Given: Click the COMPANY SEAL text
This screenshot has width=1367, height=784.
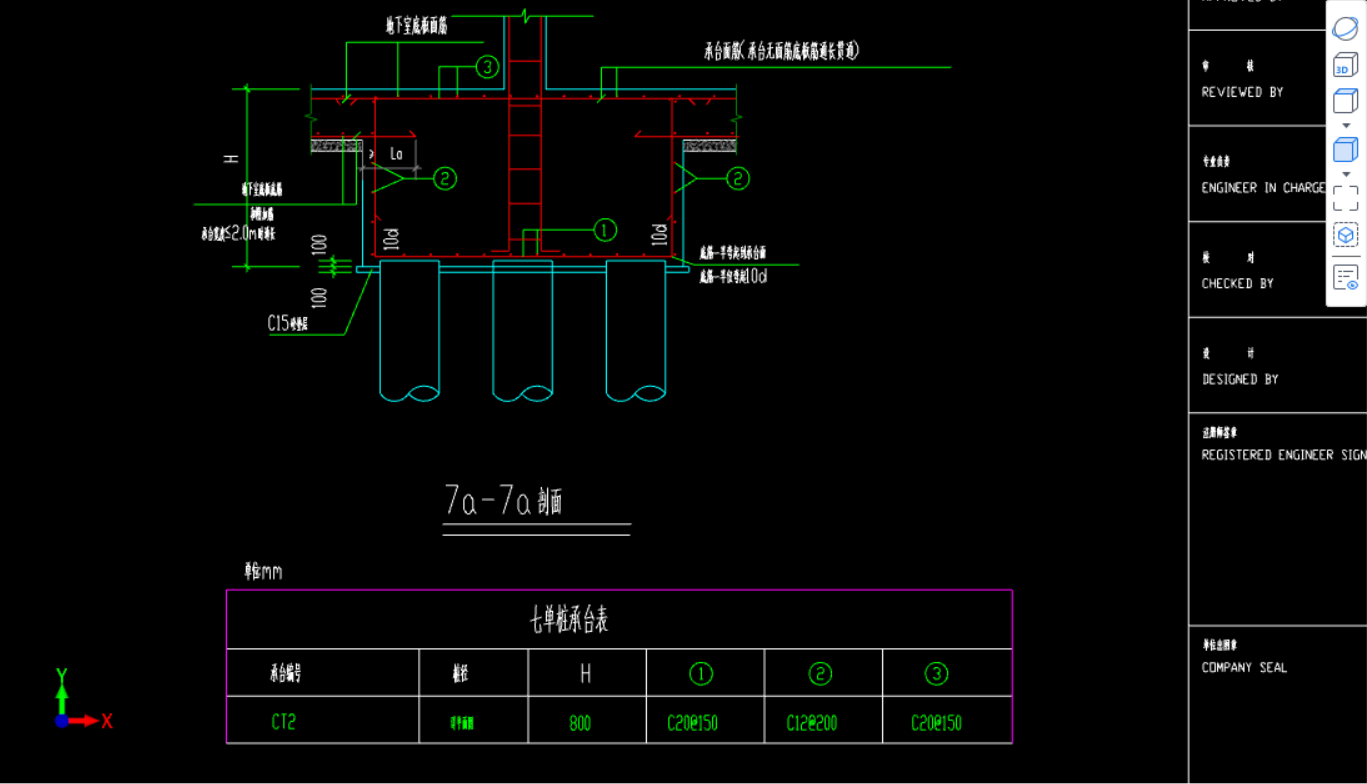Looking at the screenshot, I should 1244,668.
